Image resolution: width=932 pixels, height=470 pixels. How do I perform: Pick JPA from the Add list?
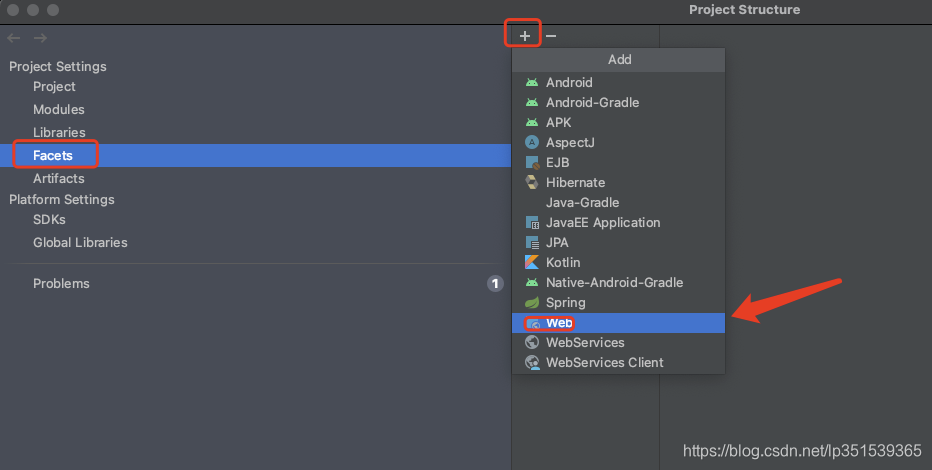pos(618,242)
